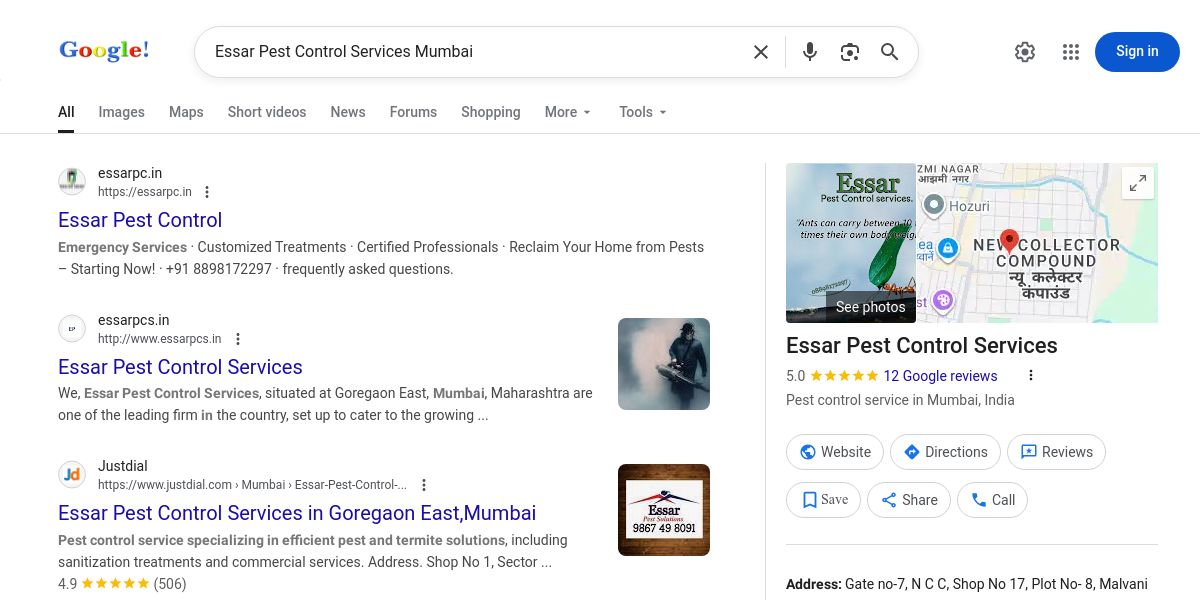Open options menu for essarpc.in result
The width and height of the screenshot is (1200, 600).
coord(207,192)
